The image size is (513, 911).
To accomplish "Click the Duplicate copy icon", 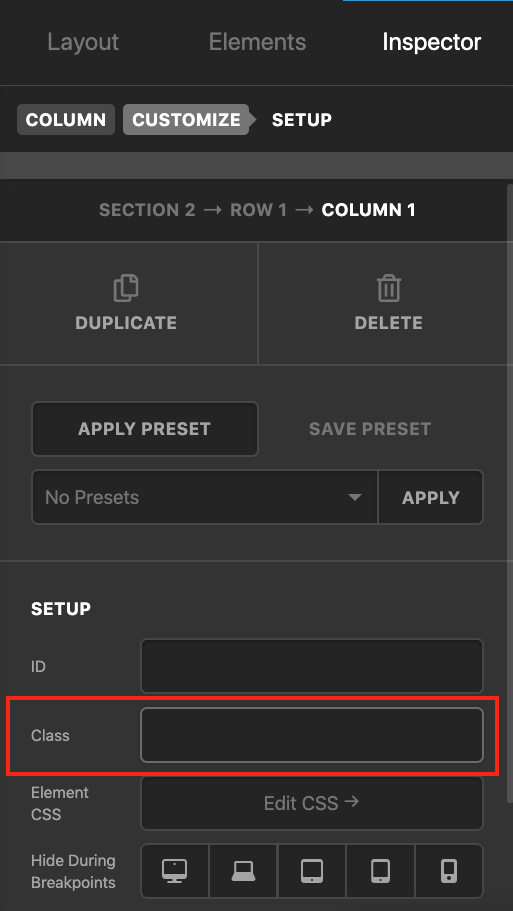I will click(126, 289).
